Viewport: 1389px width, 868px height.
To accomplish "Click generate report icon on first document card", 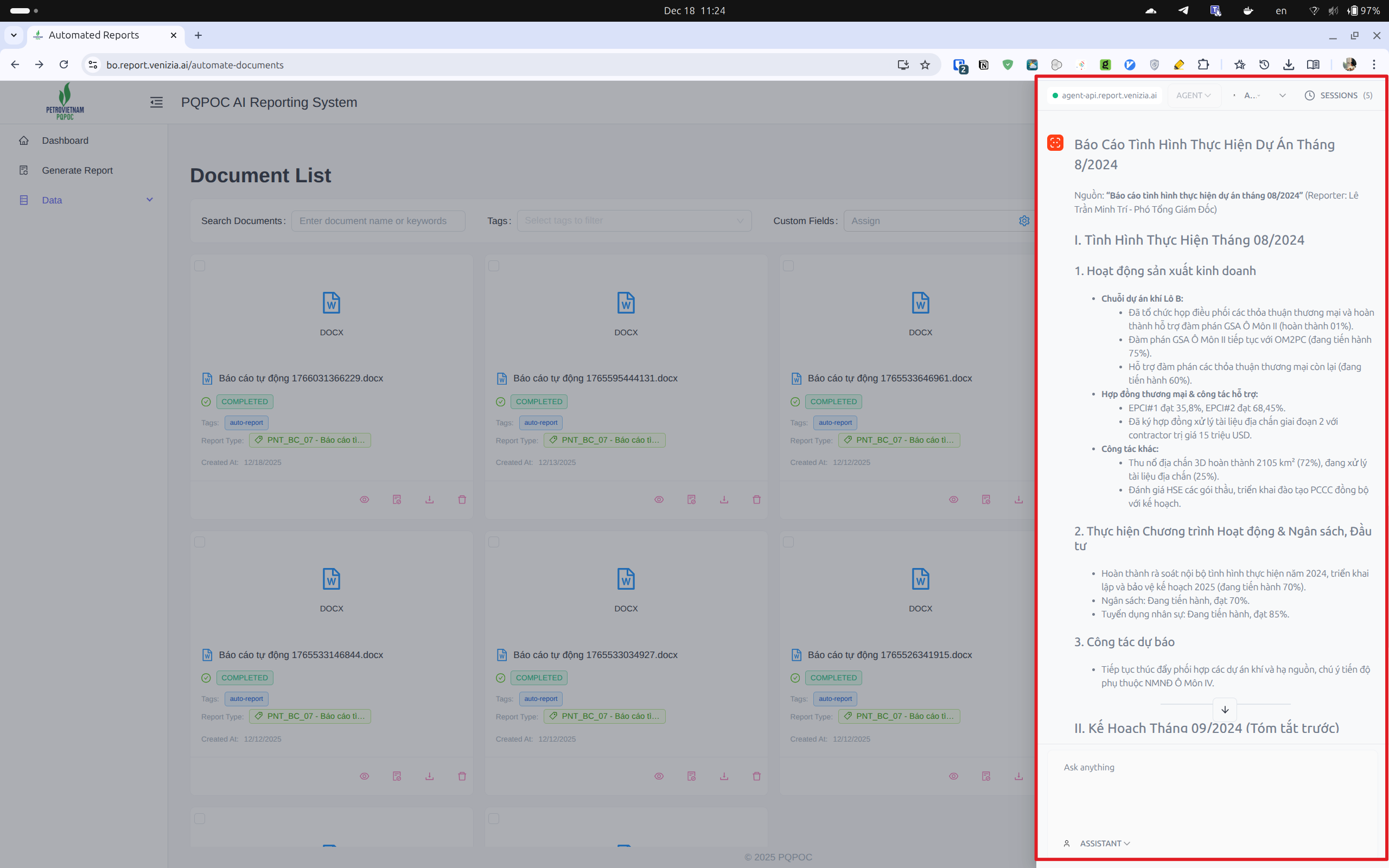I will (x=397, y=500).
